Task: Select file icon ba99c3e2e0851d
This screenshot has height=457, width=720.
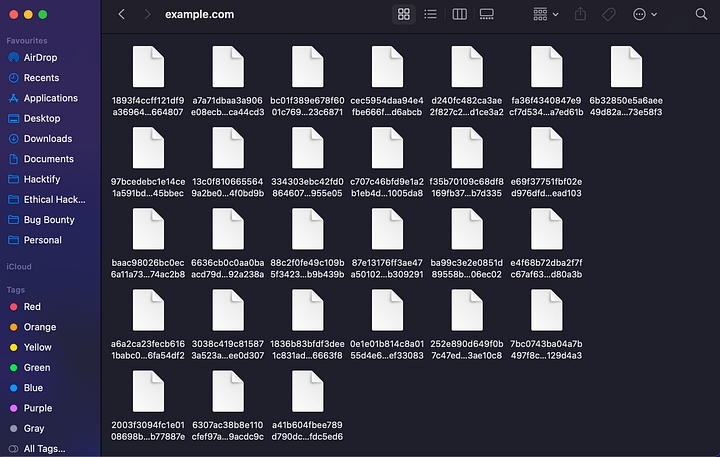Action: click(467, 229)
